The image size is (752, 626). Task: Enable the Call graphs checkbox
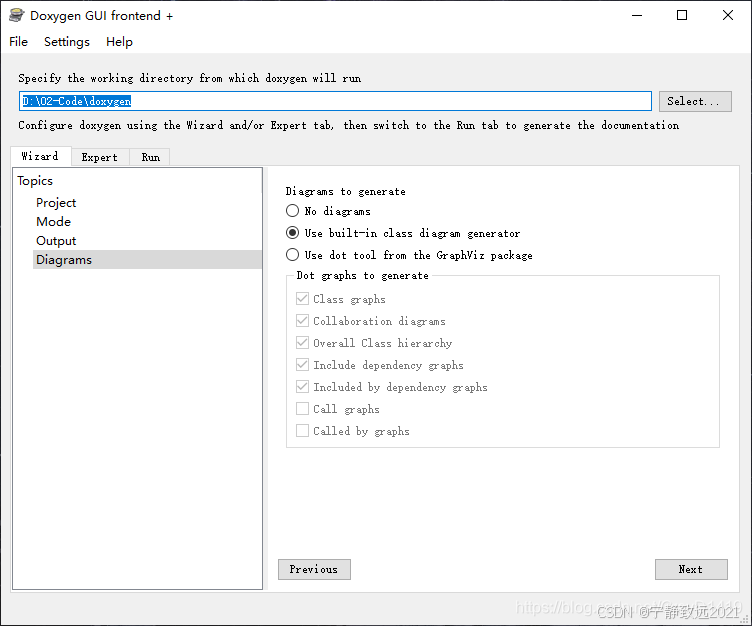302,409
